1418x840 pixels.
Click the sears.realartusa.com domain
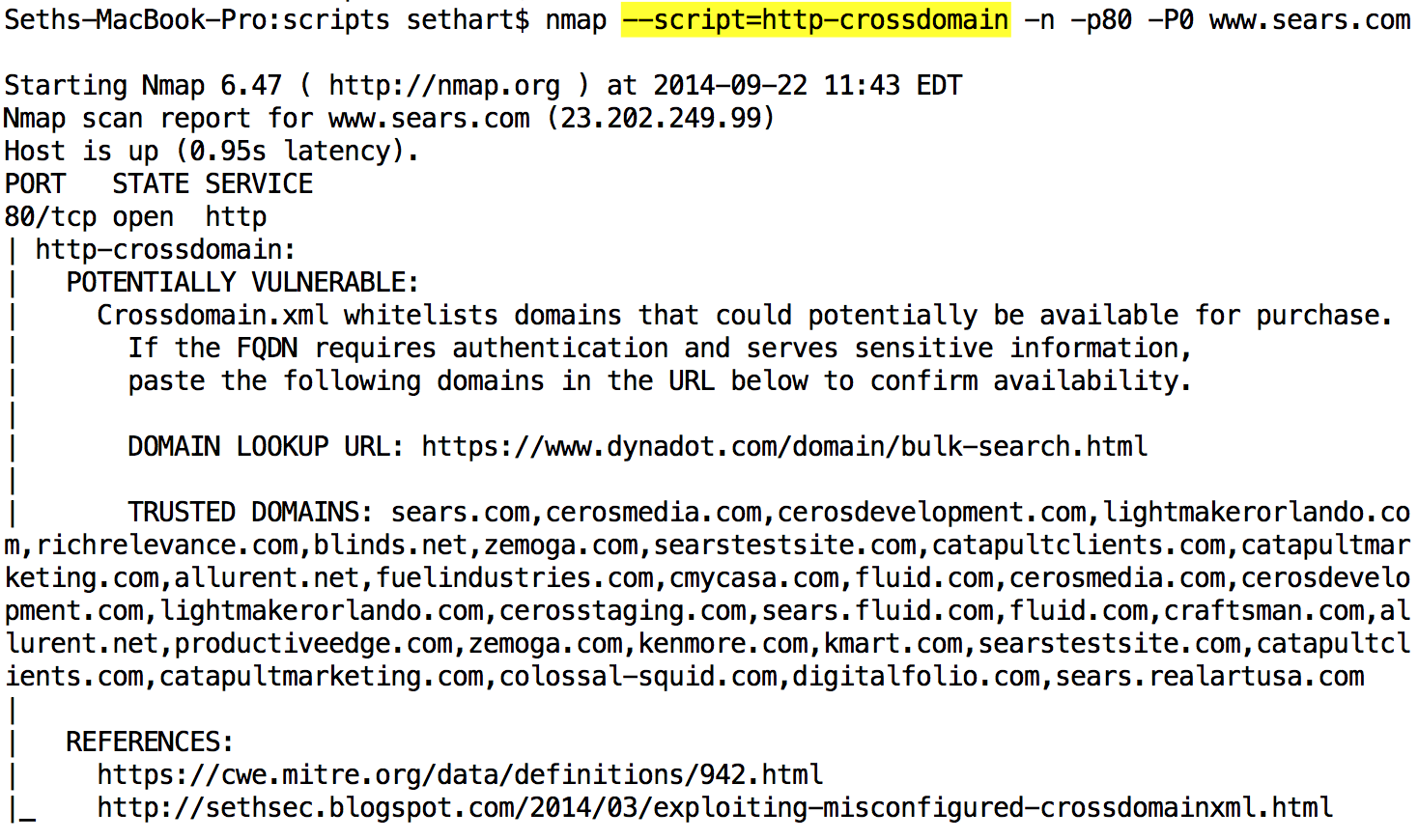1209,677
